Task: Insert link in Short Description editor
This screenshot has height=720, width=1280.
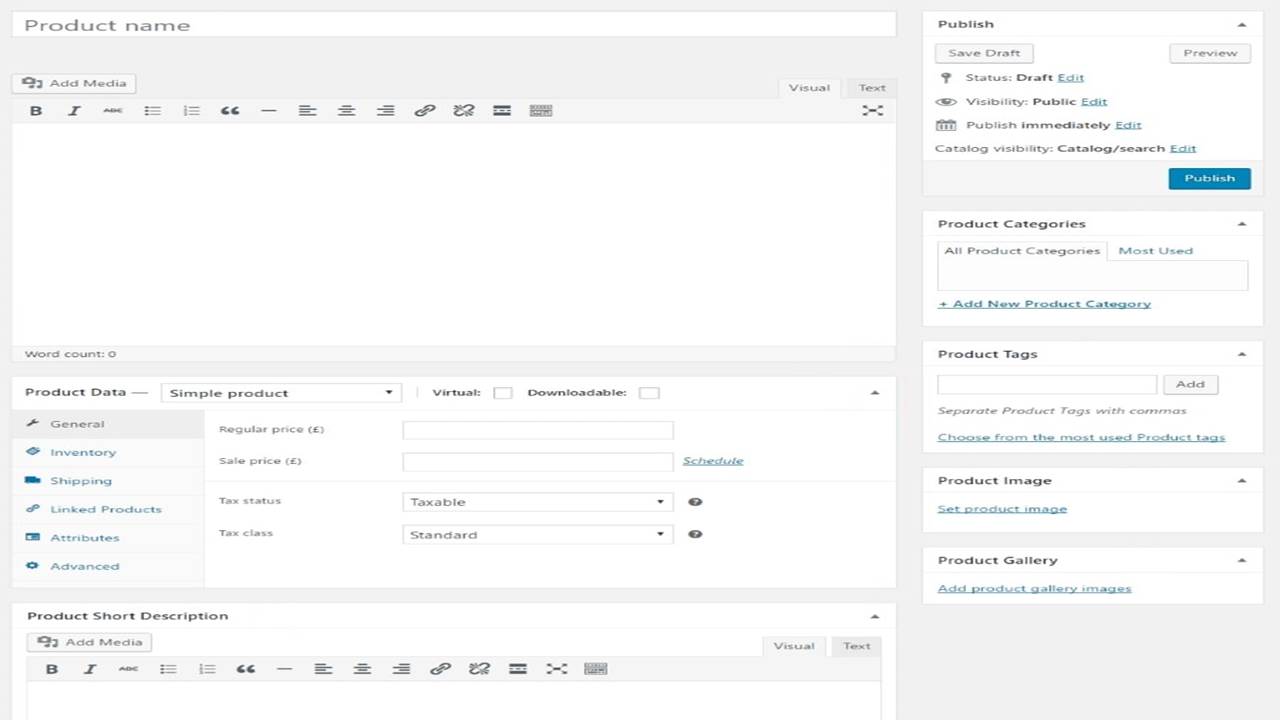Action: [440, 669]
